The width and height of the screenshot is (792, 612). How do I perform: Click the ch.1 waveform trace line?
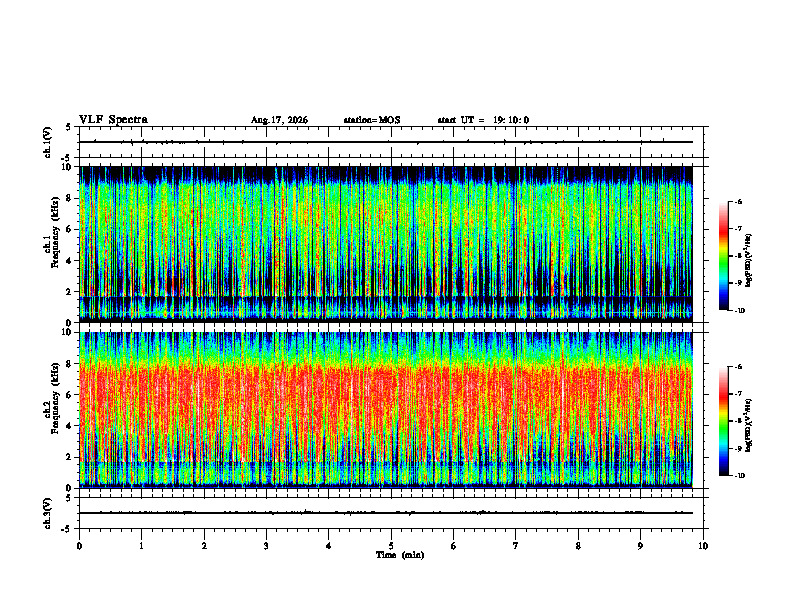(386, 142)
